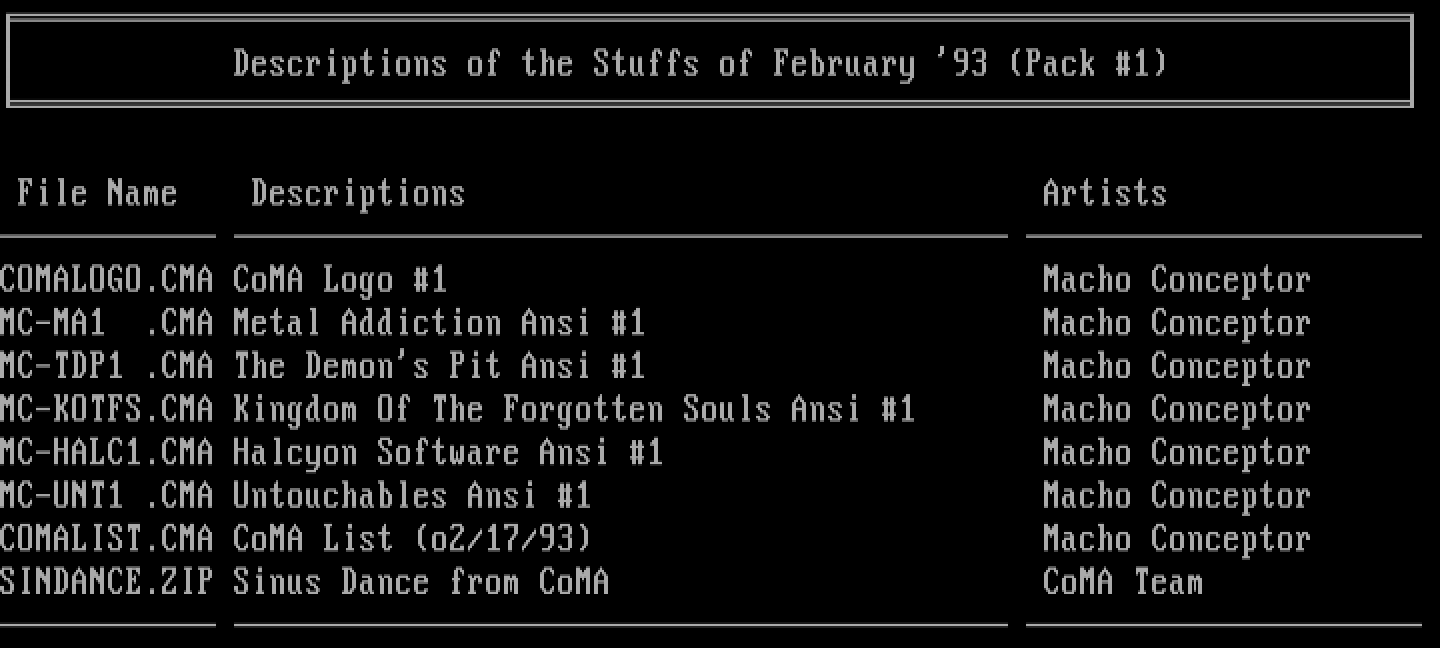
Task: Click the MC-HALC1.CMA file entry
Action: 106,452
